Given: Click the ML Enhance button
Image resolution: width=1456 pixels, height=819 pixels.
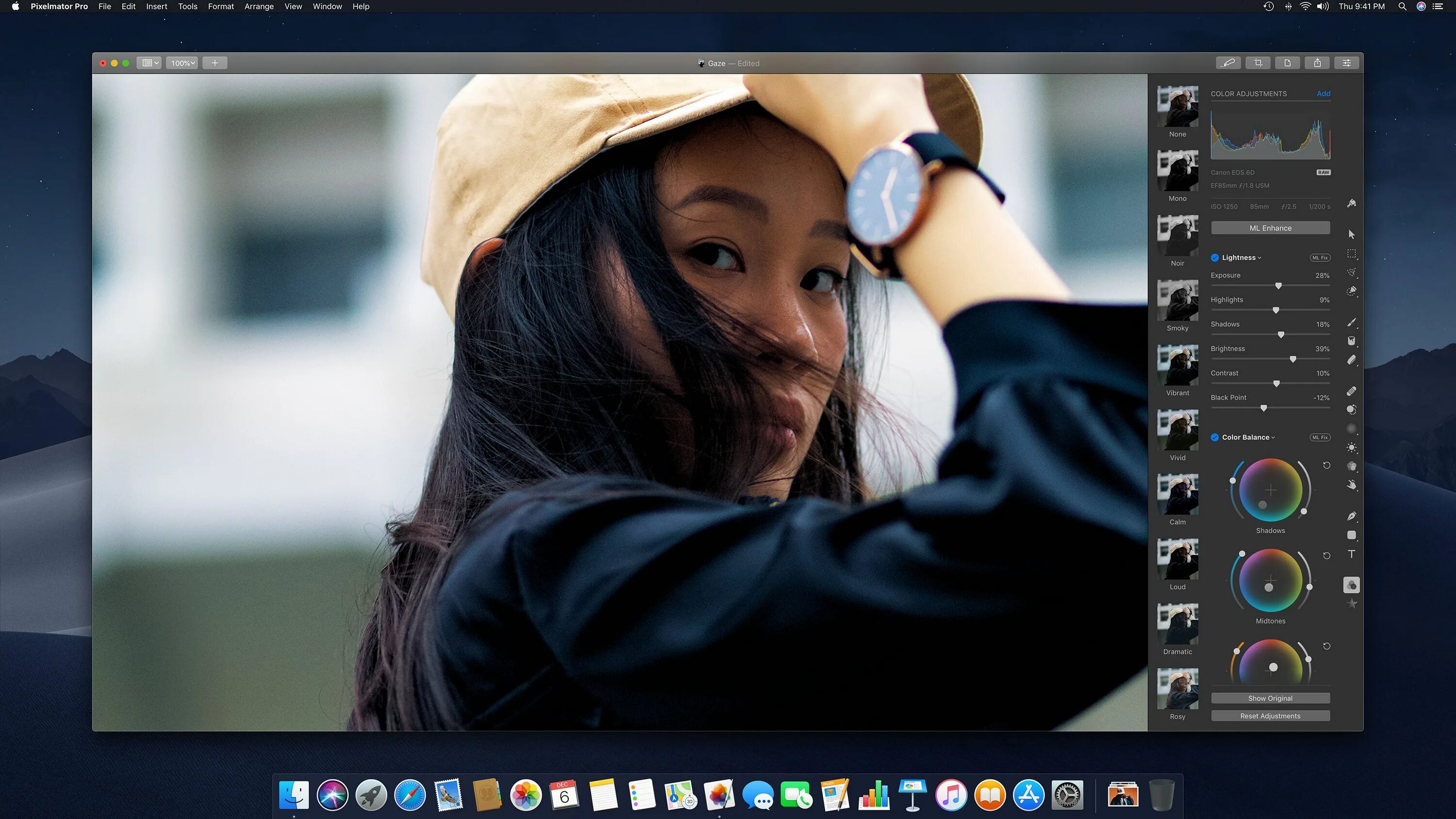Looking at the screenshot, I should tap(1270, 227).
